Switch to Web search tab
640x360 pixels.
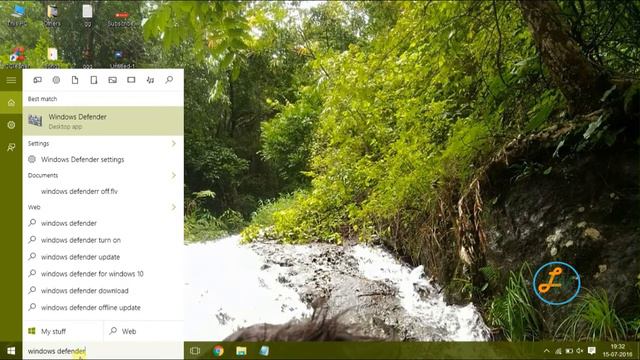[144, 331]
